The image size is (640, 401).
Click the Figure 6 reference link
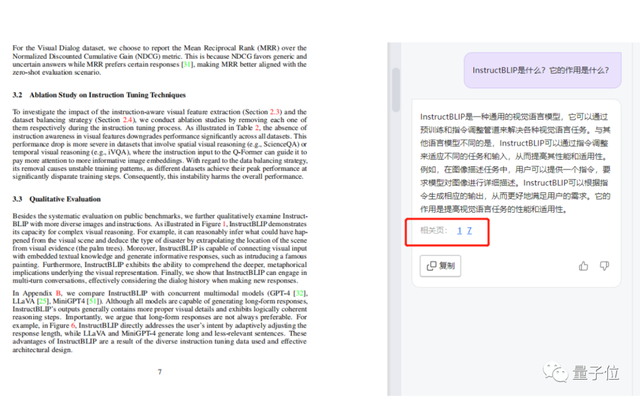pyautogui.click(x=73, y=325)
